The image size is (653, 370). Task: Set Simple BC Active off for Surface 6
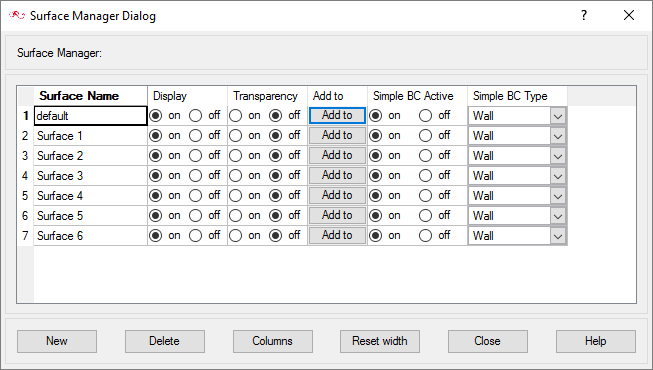tap(425, 235)
